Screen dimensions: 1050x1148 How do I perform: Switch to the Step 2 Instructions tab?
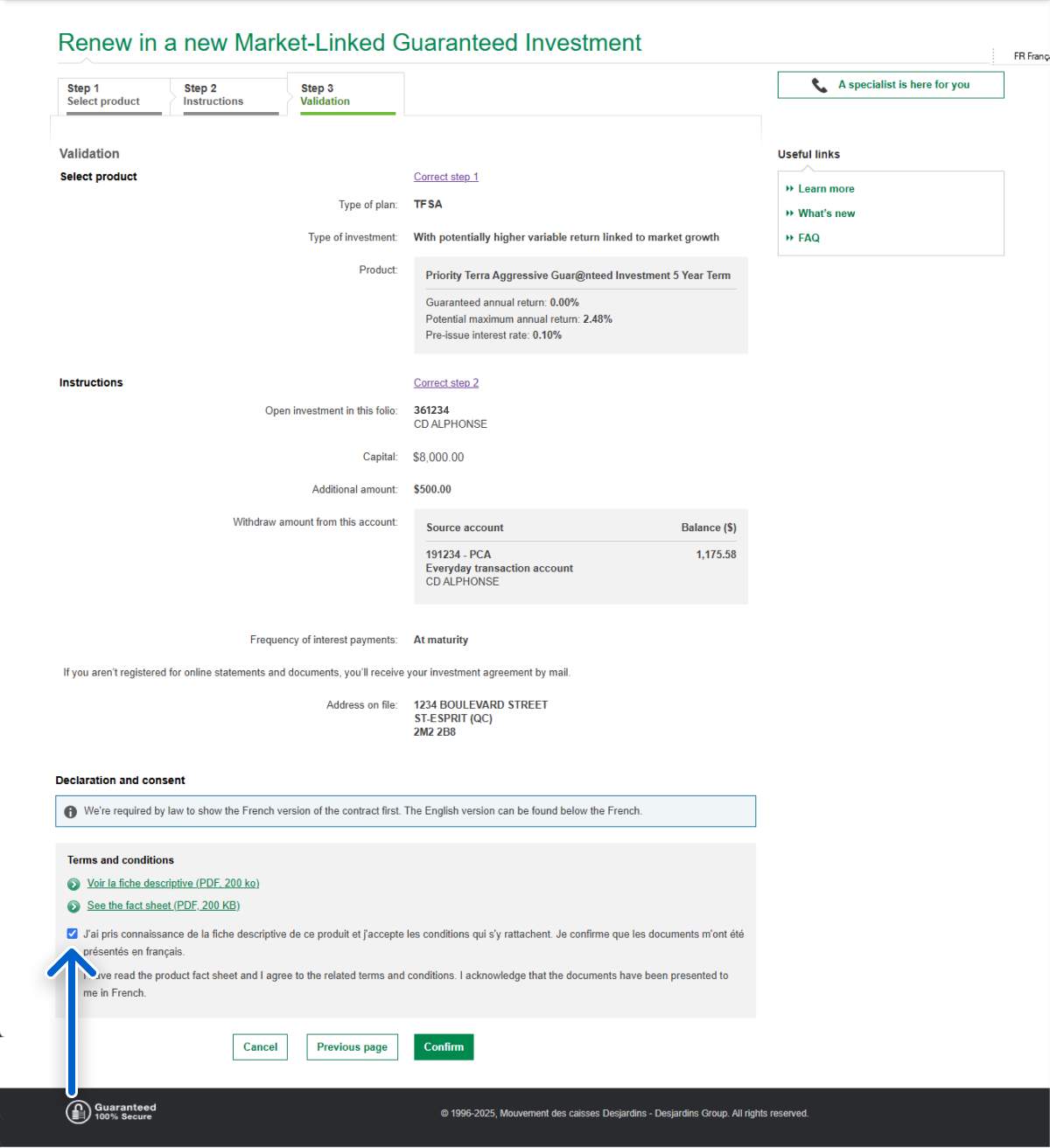[x=230, y=95]
